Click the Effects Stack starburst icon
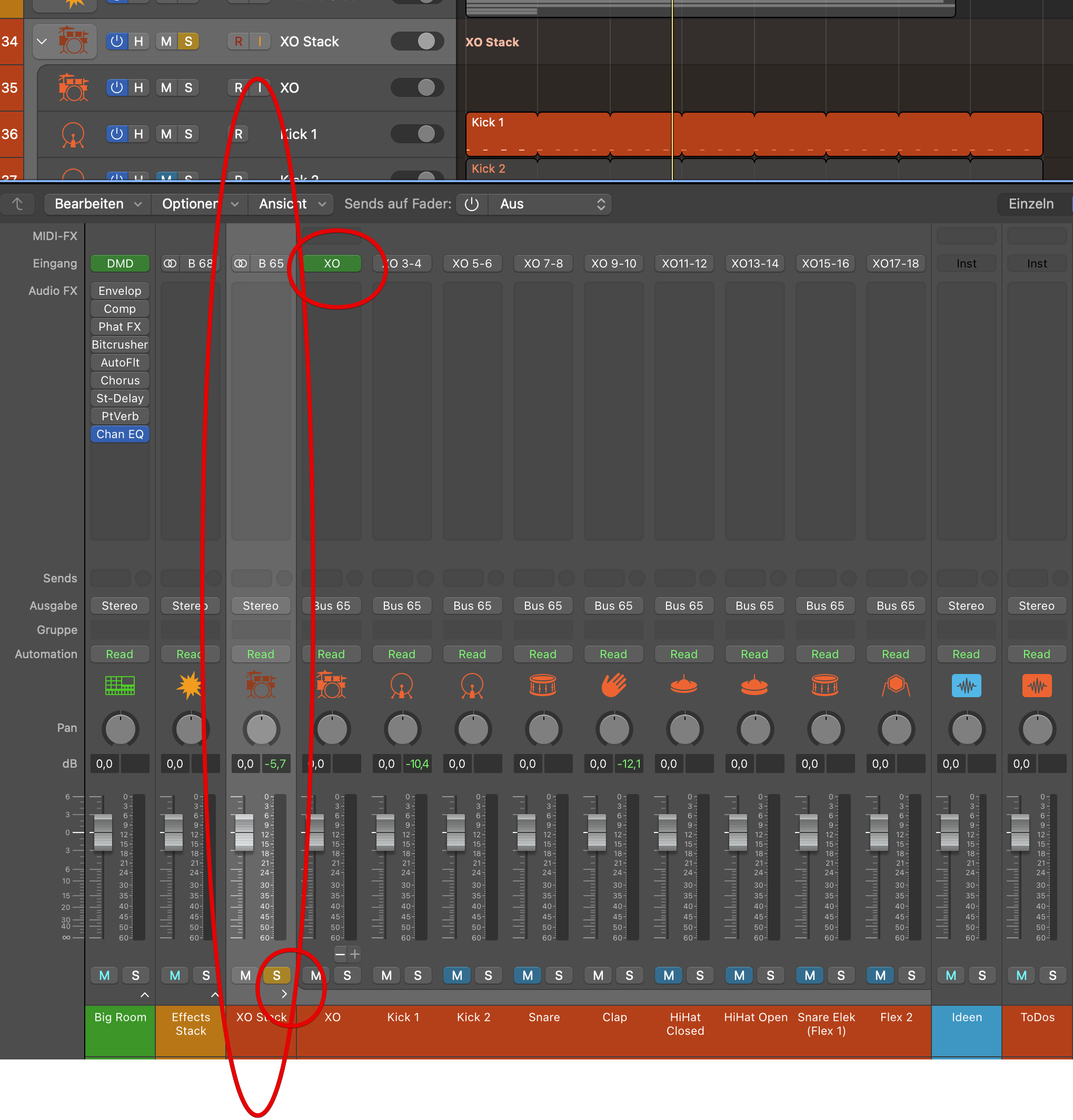Viewport: 1073px width, 1120px height. [x=190, y=686]
